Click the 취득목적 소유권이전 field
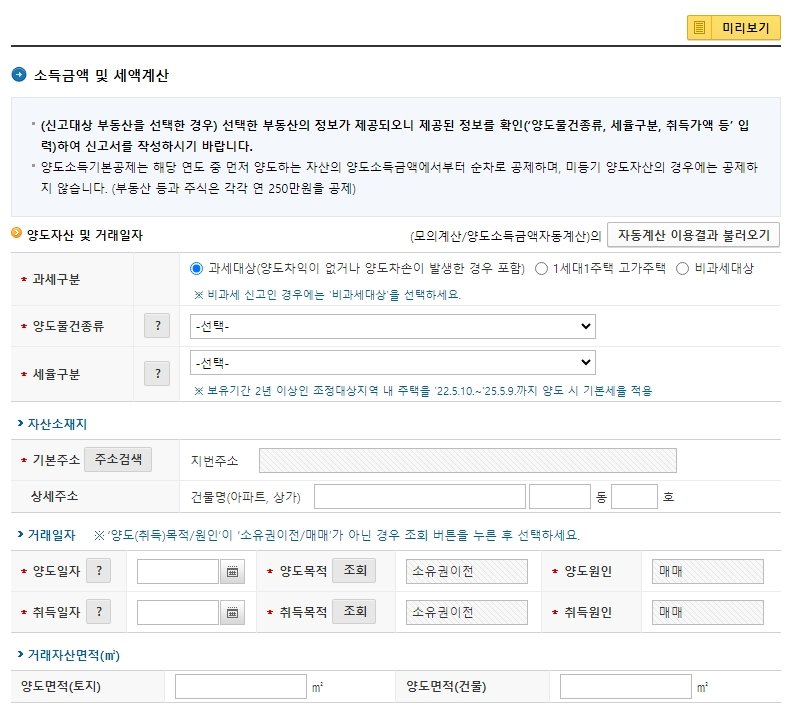Screen dimensions: 788x716 point(466,612)
